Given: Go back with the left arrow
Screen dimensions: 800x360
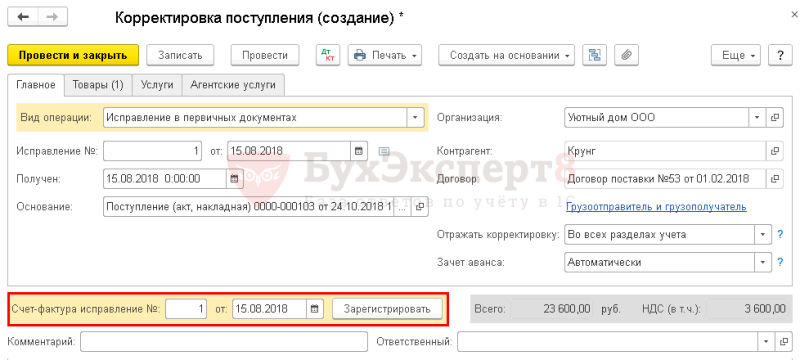Looking at the screenshot, I should pyautogui.click(x=23, y=17).
